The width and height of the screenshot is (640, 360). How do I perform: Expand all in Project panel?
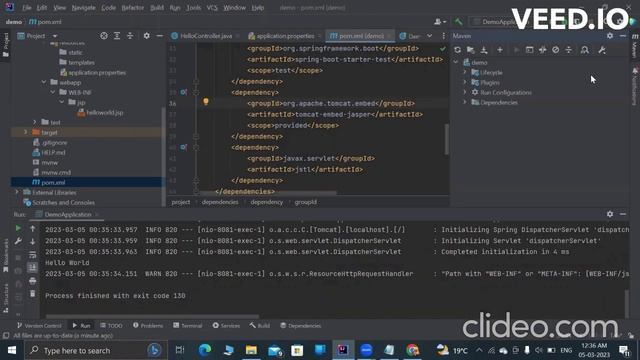point(117,36)
